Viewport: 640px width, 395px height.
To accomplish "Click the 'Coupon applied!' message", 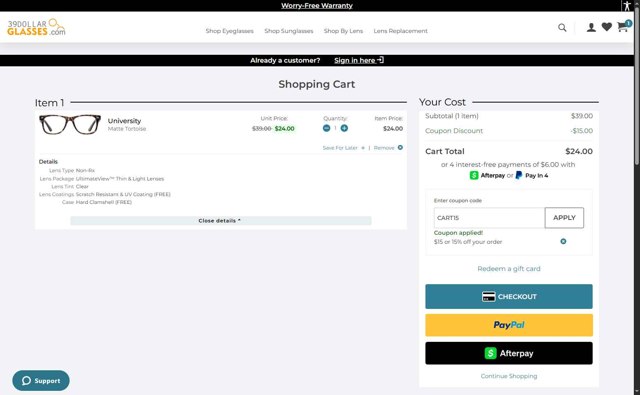I will click(458, 233).
